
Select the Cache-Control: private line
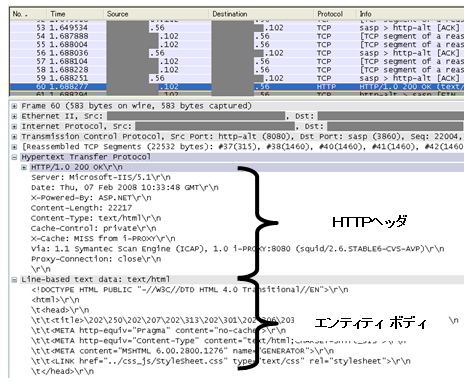pos(94,229)
